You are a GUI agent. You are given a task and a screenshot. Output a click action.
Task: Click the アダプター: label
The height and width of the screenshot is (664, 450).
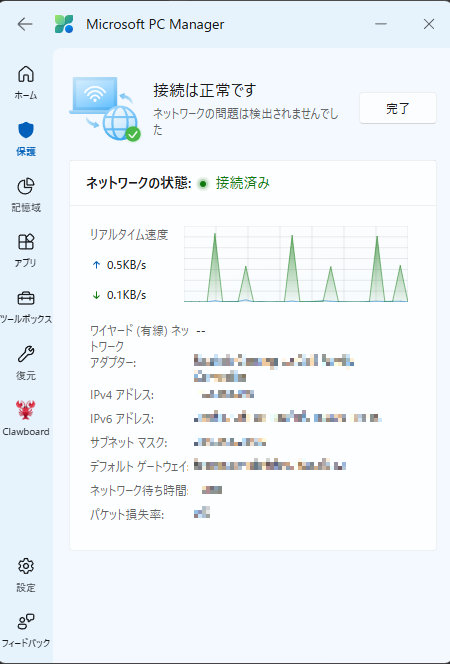pyautogui.click(x=113, y=362)
